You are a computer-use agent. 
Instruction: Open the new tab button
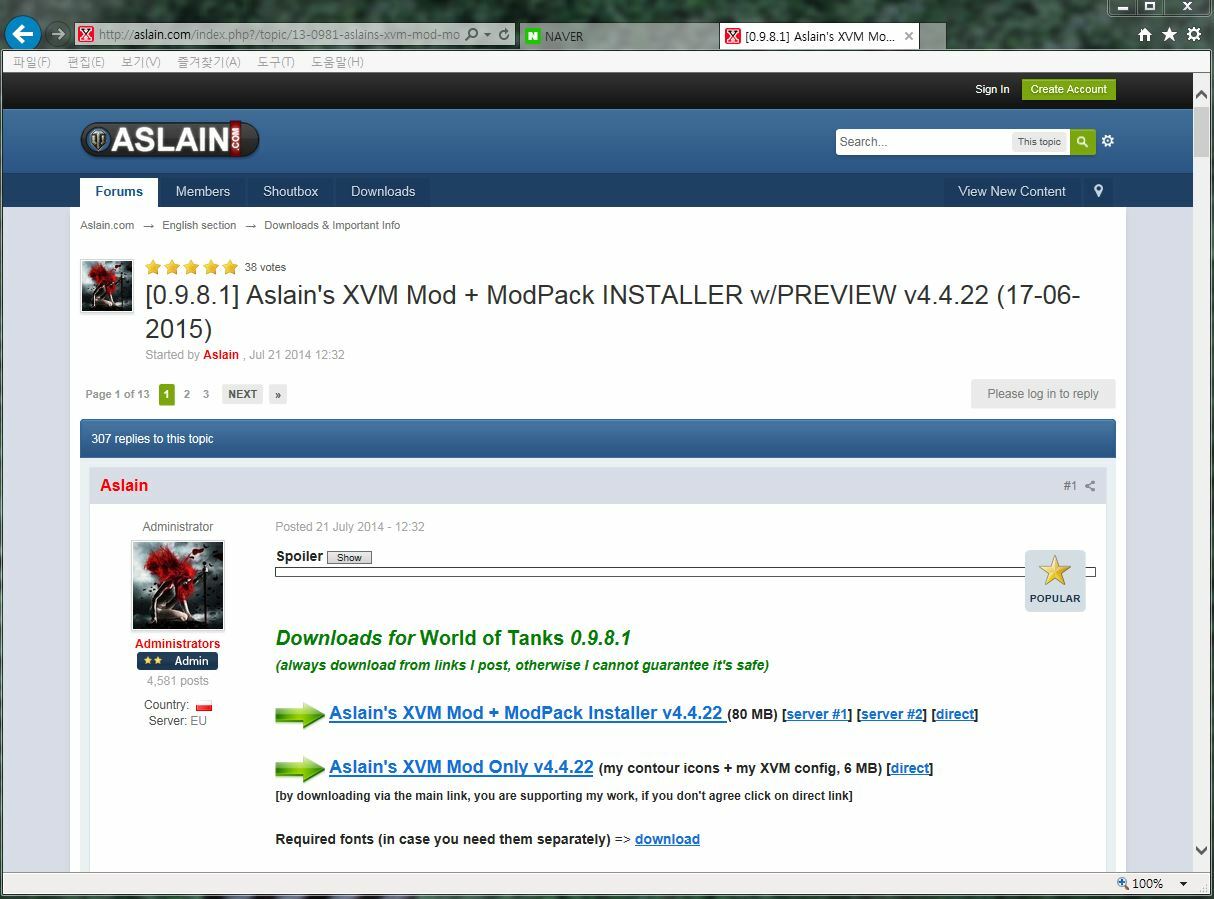click(933, 36)
